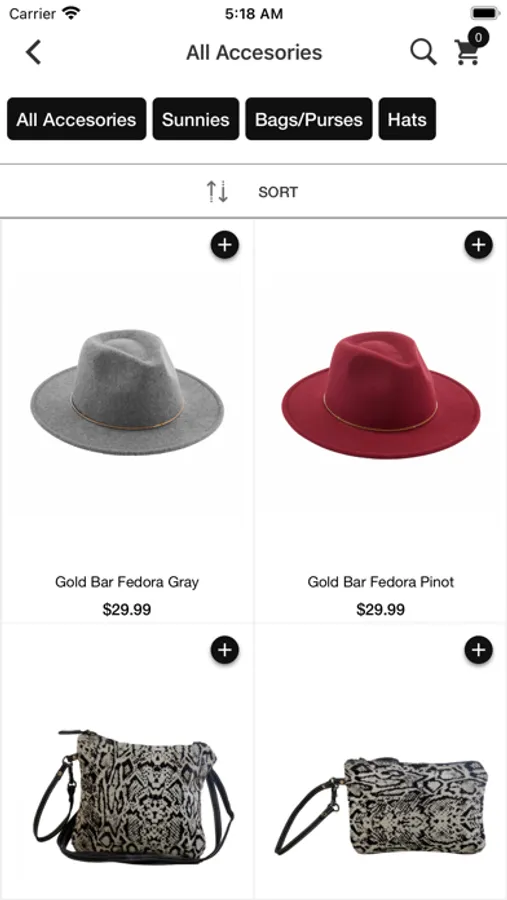Open the red pinot fedora image
The image size is (507, 900).
[381, 394]
